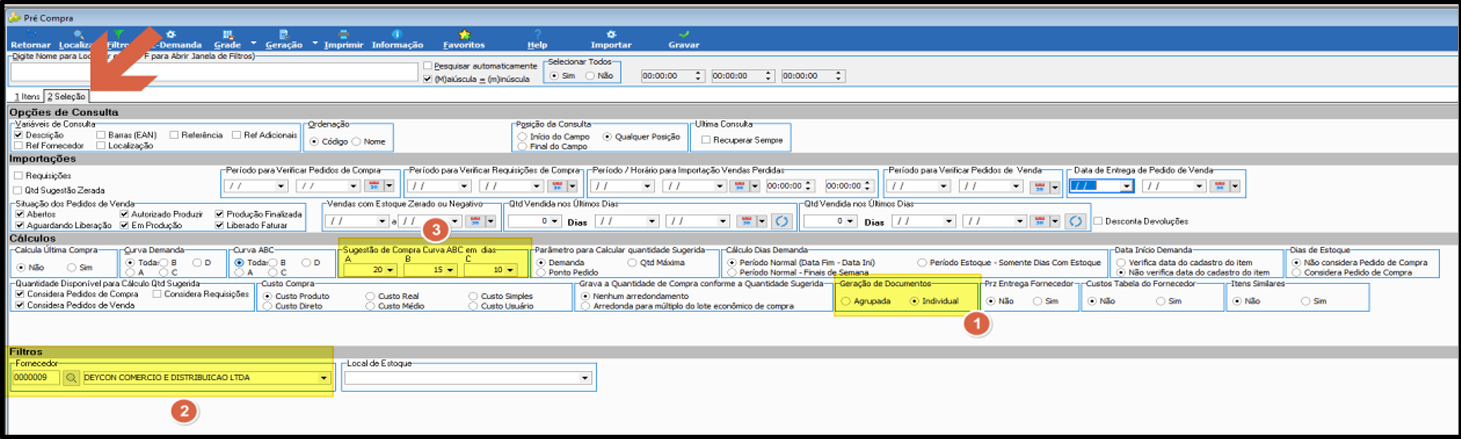The image size is (1461, 439).
Task: Switch to the 1 Itens tab
Action: click(x=26, y=96)
